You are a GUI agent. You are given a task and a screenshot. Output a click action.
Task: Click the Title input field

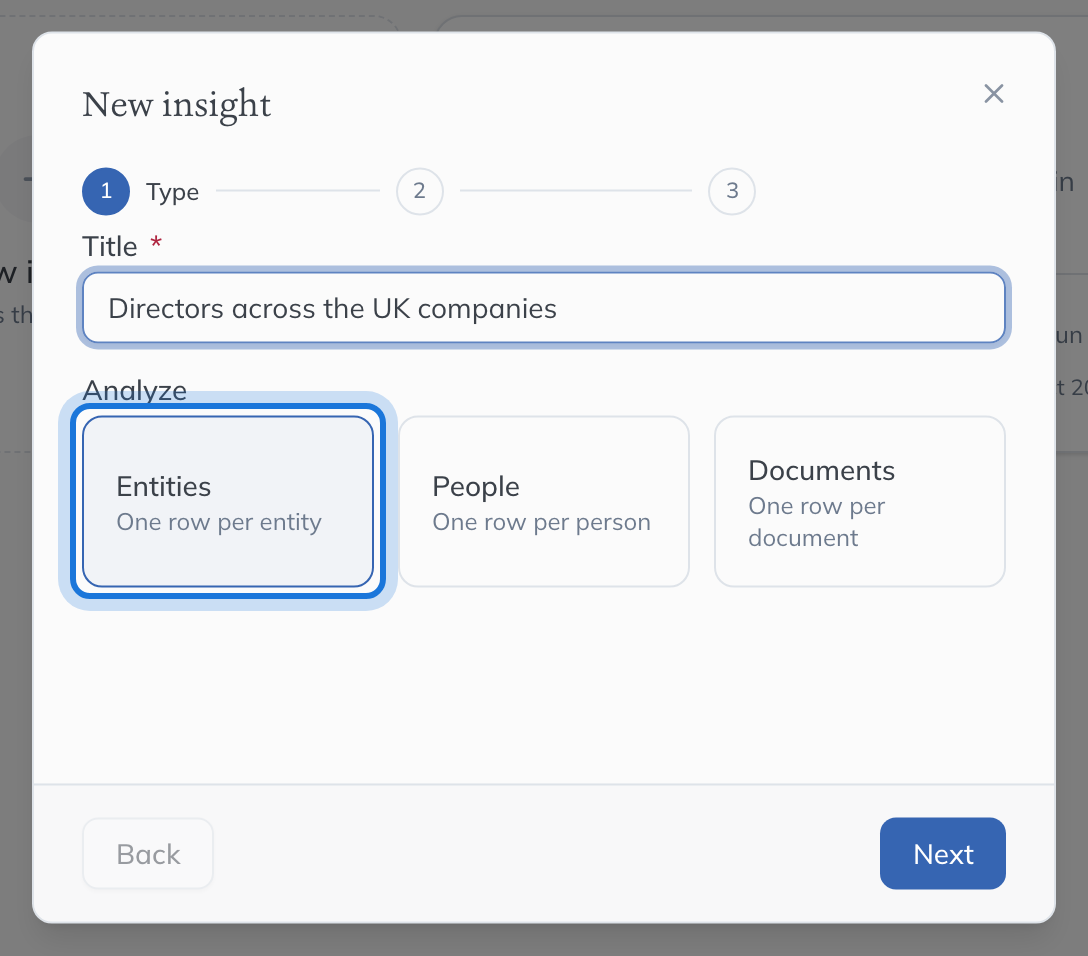click(x=543, y=307)
